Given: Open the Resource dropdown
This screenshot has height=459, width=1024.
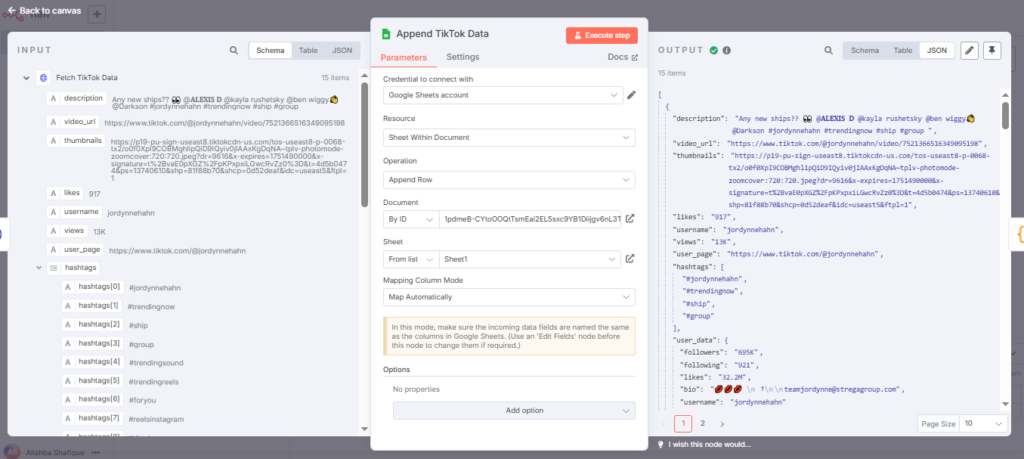Looking at the screenshot, I should tap(509, 137).
